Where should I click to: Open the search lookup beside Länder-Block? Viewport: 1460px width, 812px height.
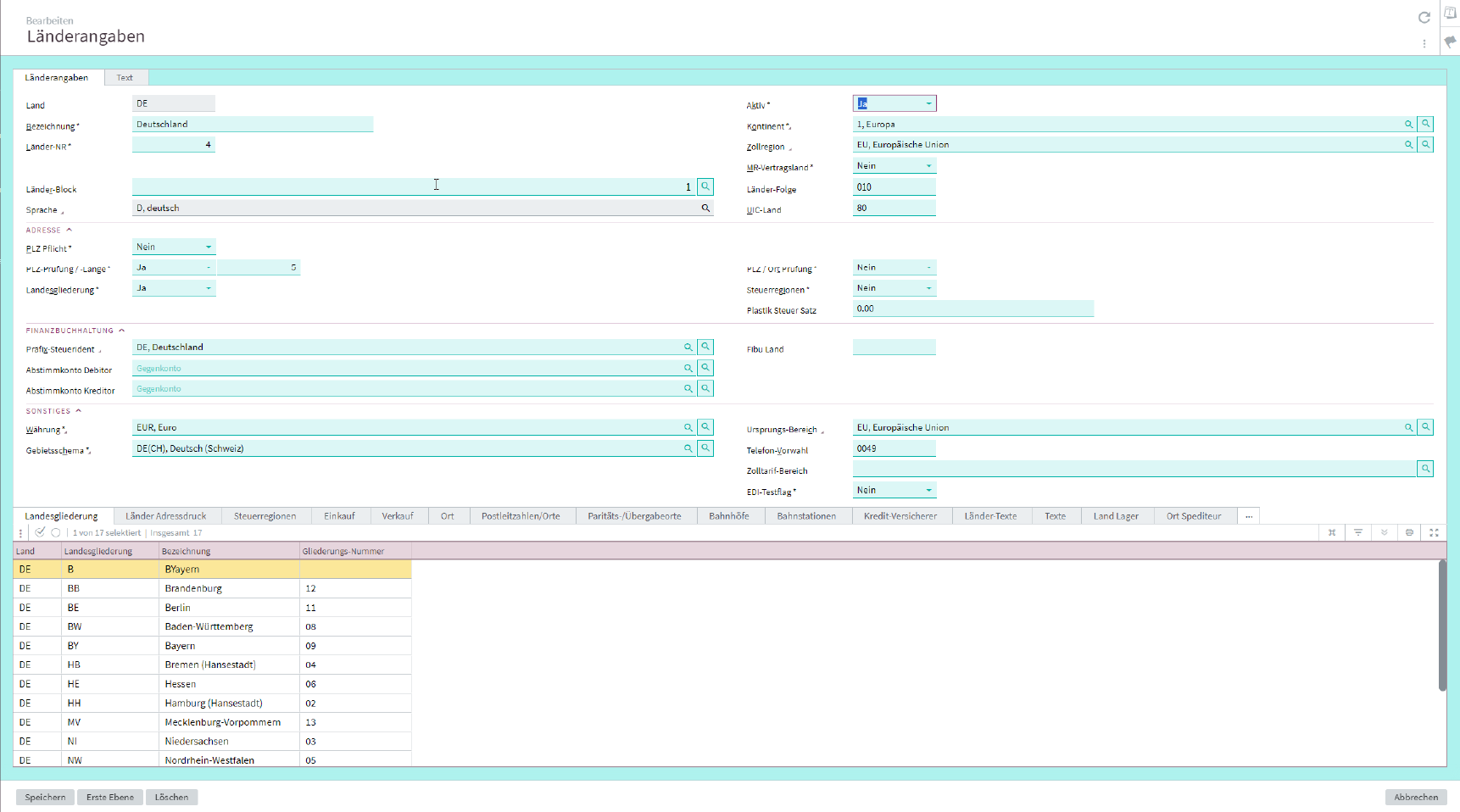point(705,186)
